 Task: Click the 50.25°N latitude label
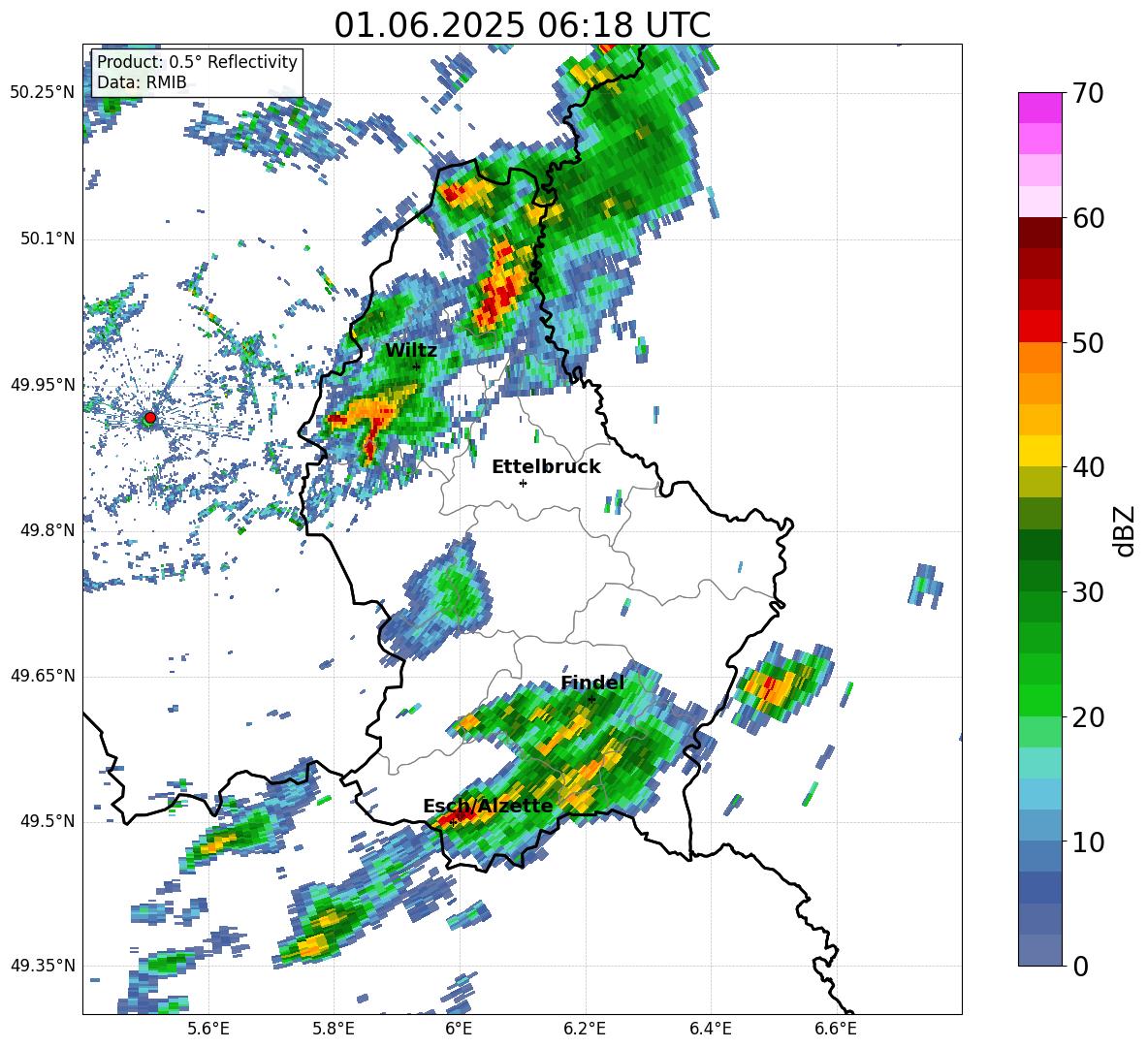[x=43, y=93]
